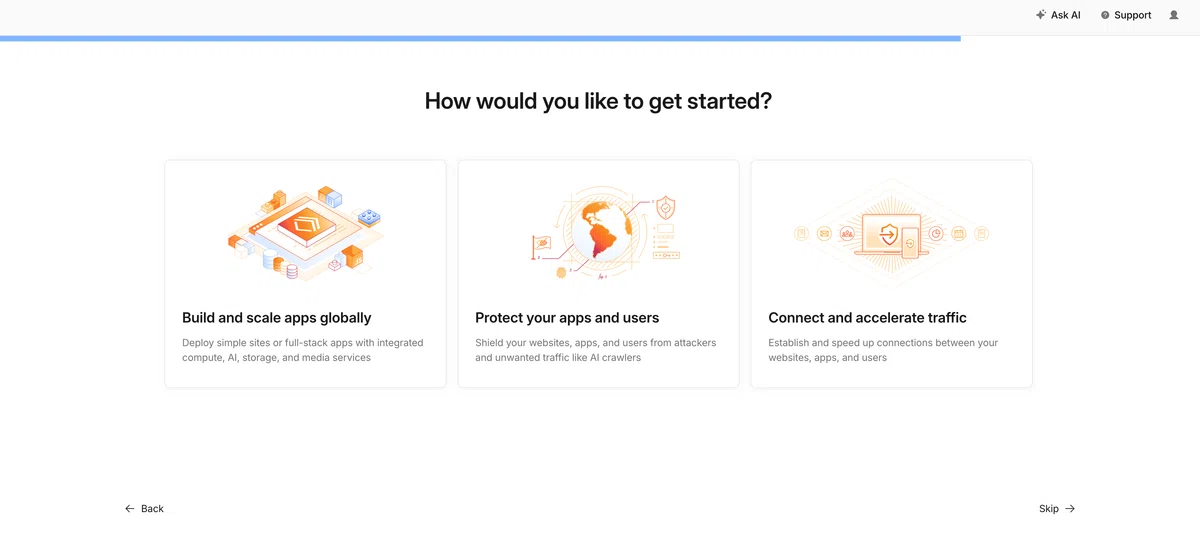Click the left arrow beside Back
The image size is (1200, 557).
tap(130, 509)
